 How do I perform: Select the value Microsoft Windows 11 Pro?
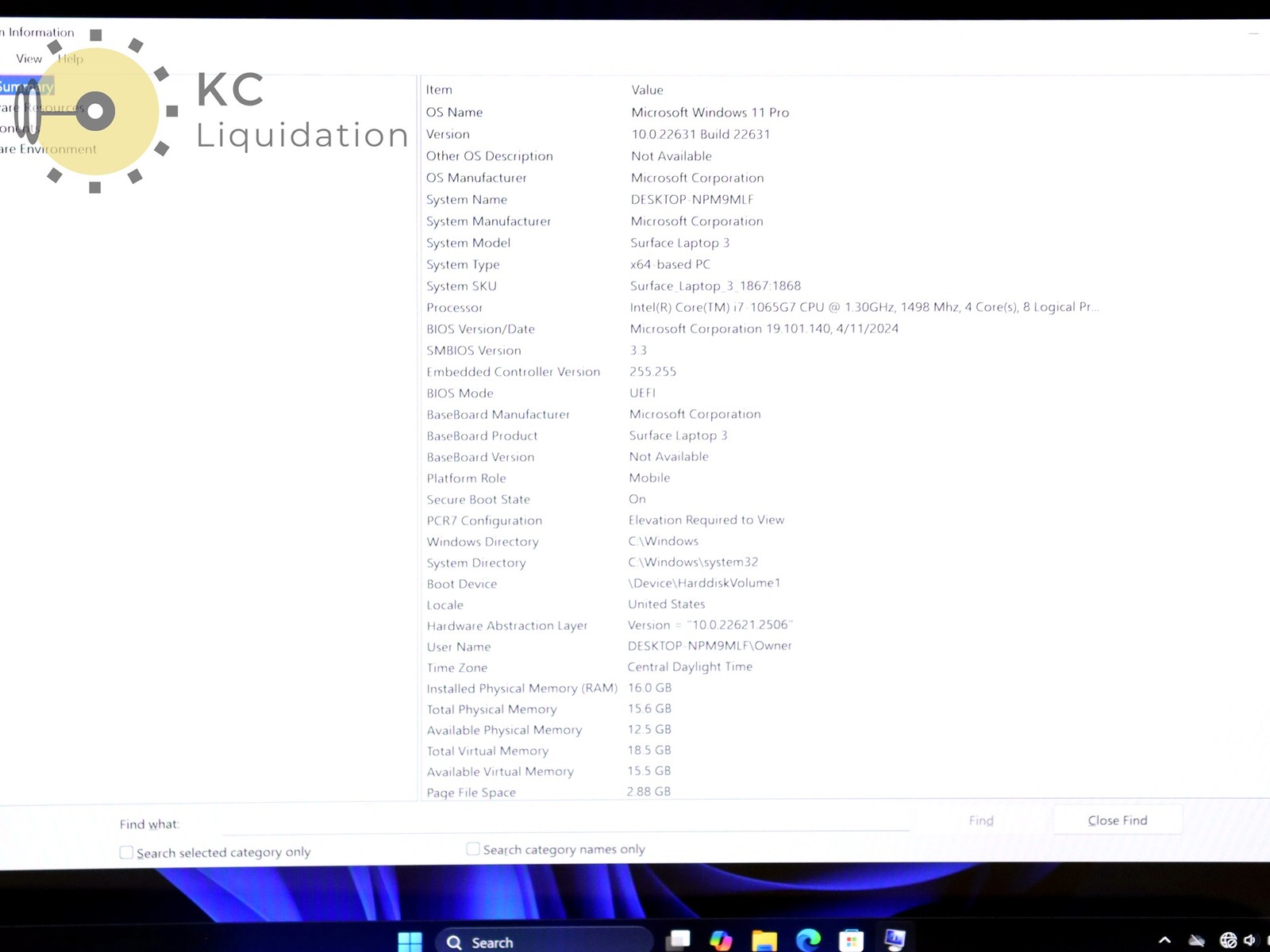710,112
